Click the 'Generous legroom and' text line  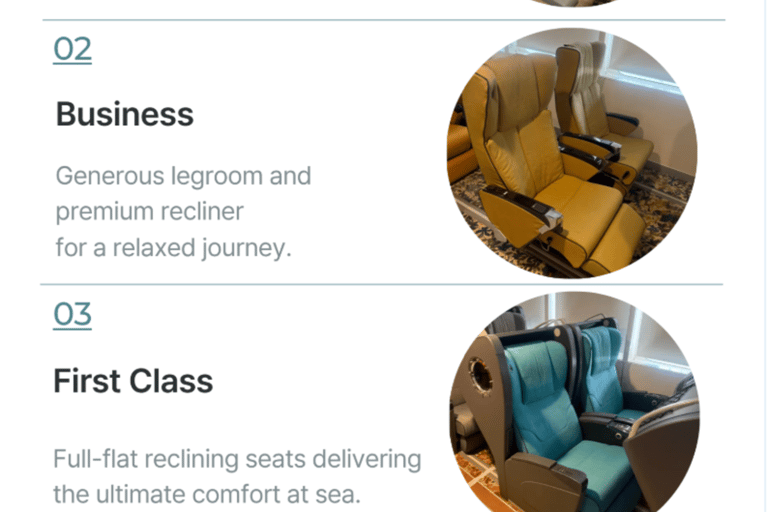[183, 176]
